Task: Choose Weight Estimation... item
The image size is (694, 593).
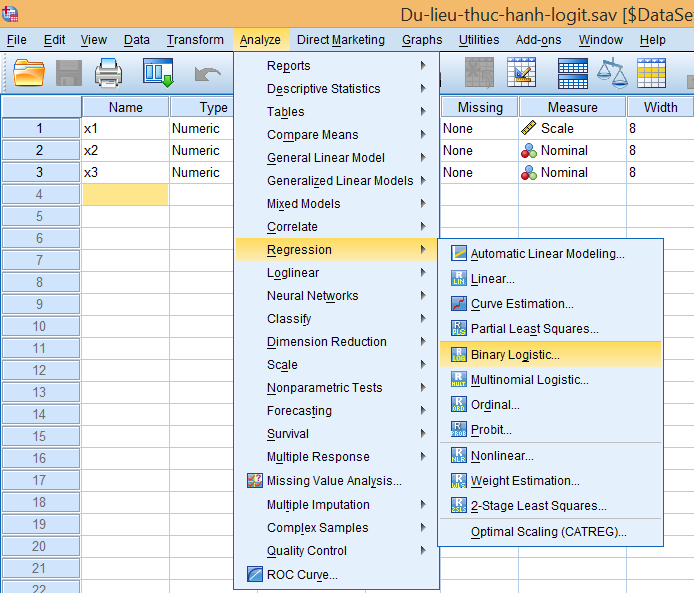Action: [x=551, y=481]
